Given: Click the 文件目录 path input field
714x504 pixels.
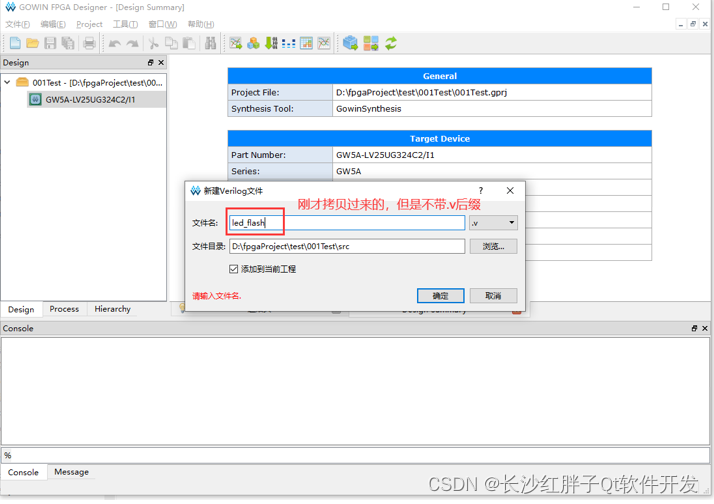Looking at the screenshot, I should click(347, 246).
